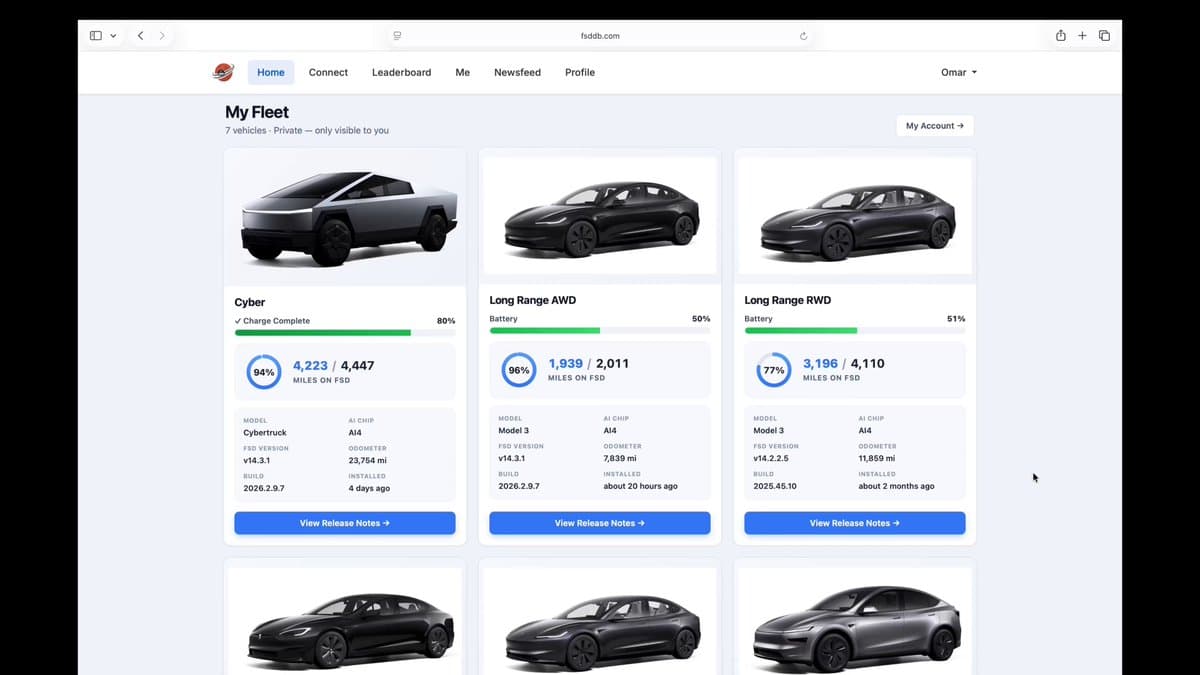Viewport: 1200px width, 675px height.
Task: Click the Cyber vehicle name
Action: (250, 302)
